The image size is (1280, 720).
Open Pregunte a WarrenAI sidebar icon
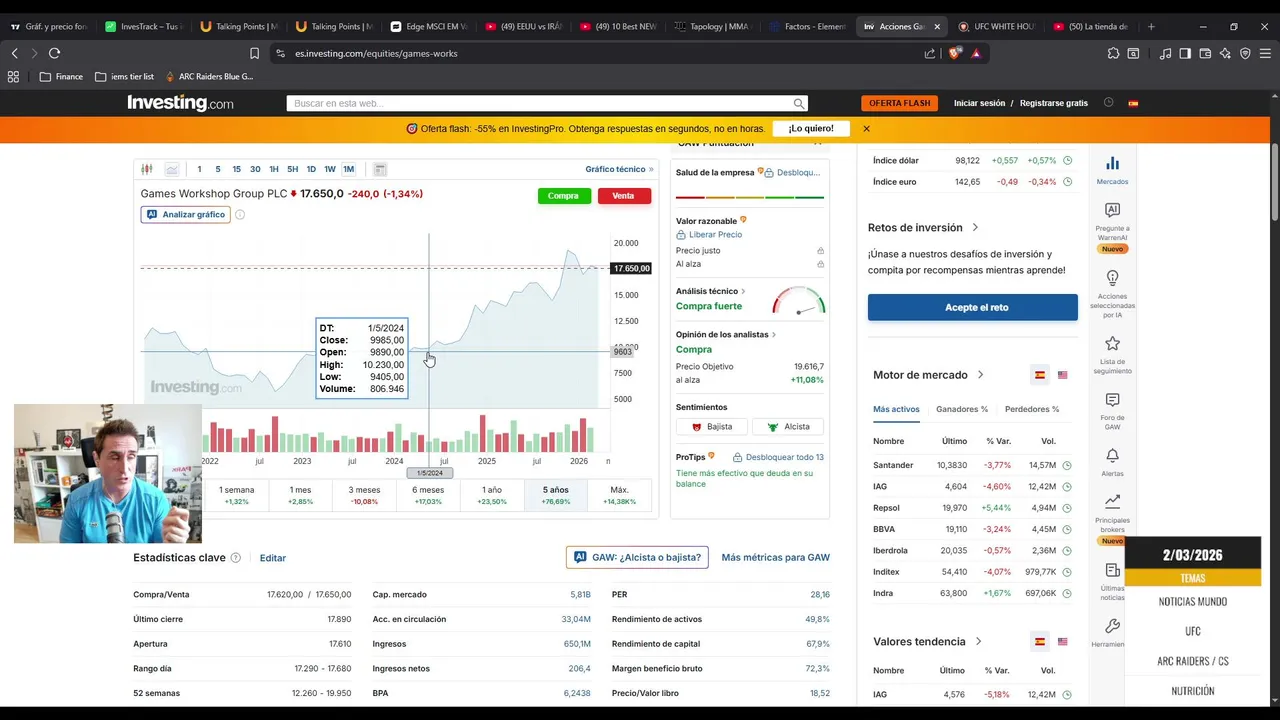(1112, 210)
